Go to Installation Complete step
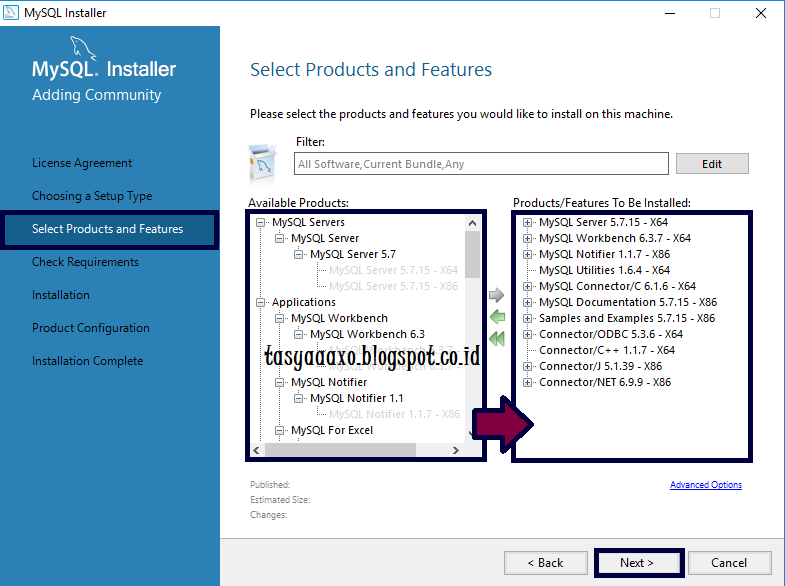785x586 pixels. 88,361
